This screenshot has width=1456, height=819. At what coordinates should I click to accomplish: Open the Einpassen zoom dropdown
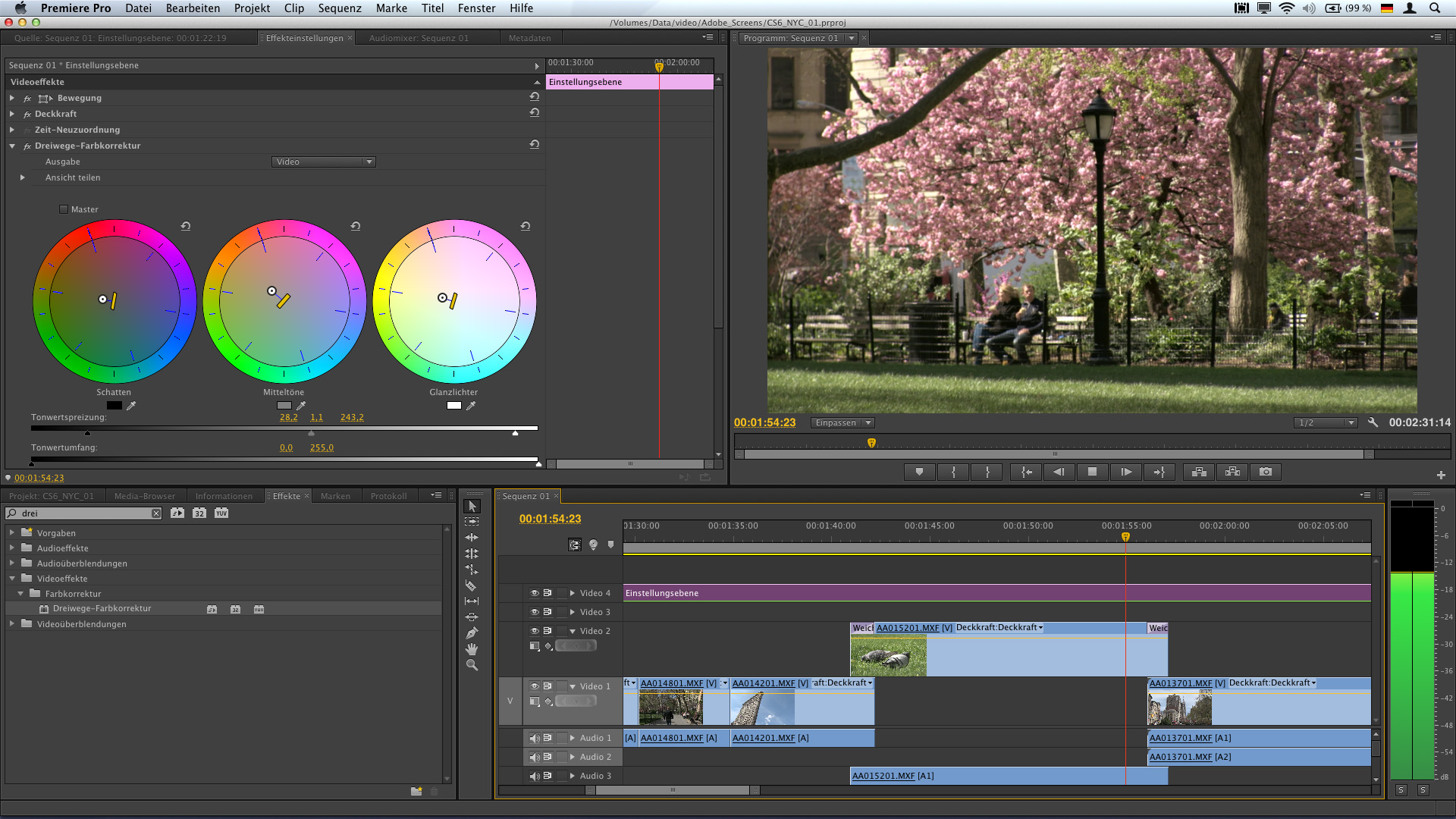[x=843, y=422]
